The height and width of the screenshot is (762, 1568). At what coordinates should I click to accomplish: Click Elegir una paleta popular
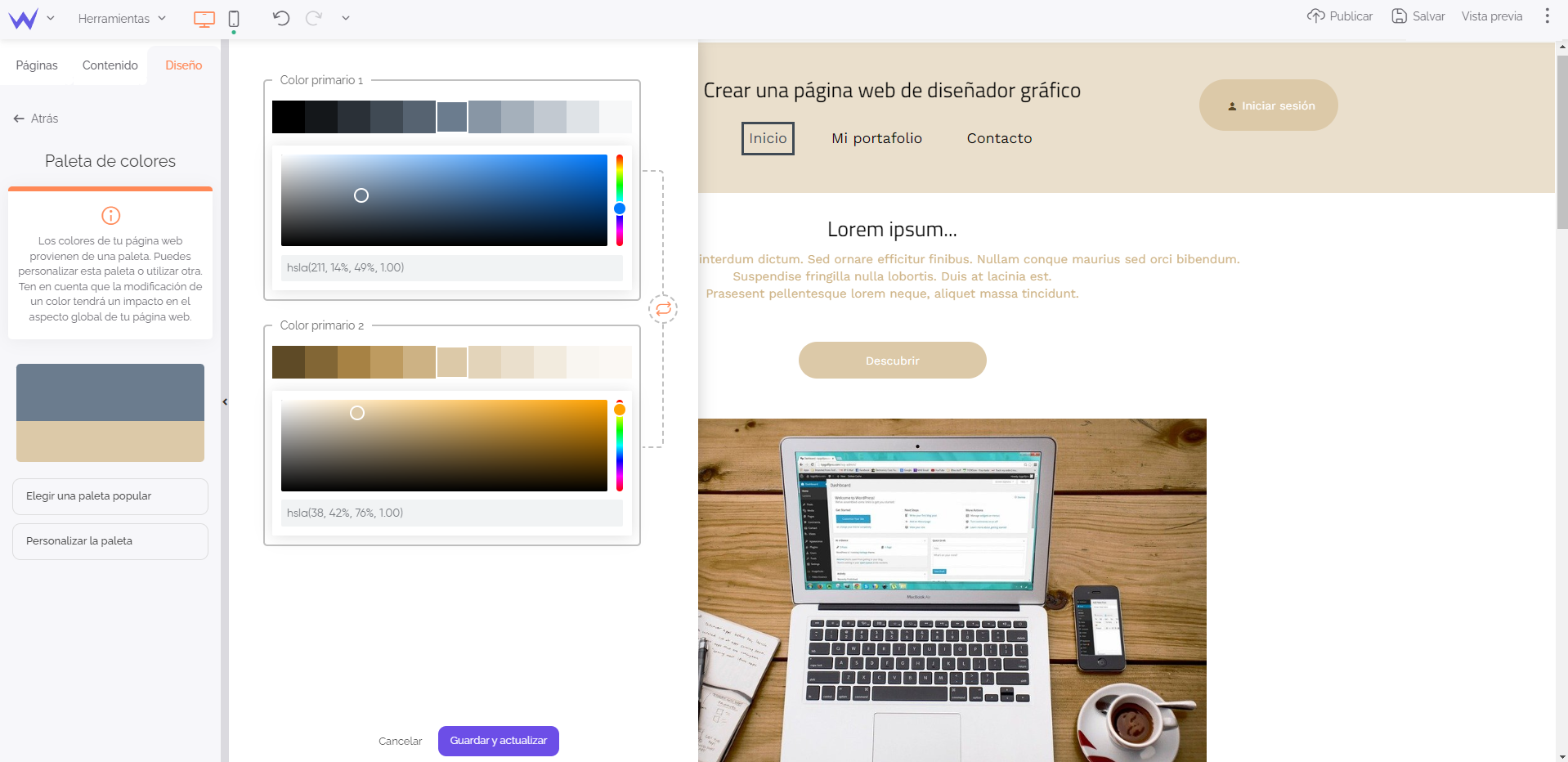tap(110, 496)
